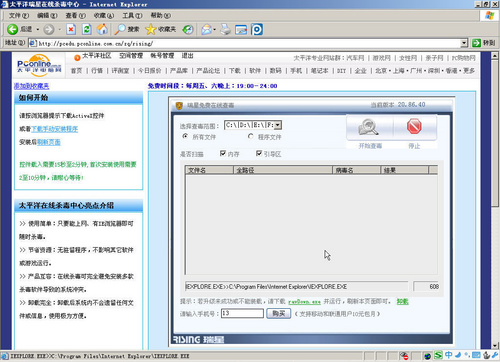Click the History clock-arrow icon
This screenshot has height=362, width=500.
click(188, 29)
